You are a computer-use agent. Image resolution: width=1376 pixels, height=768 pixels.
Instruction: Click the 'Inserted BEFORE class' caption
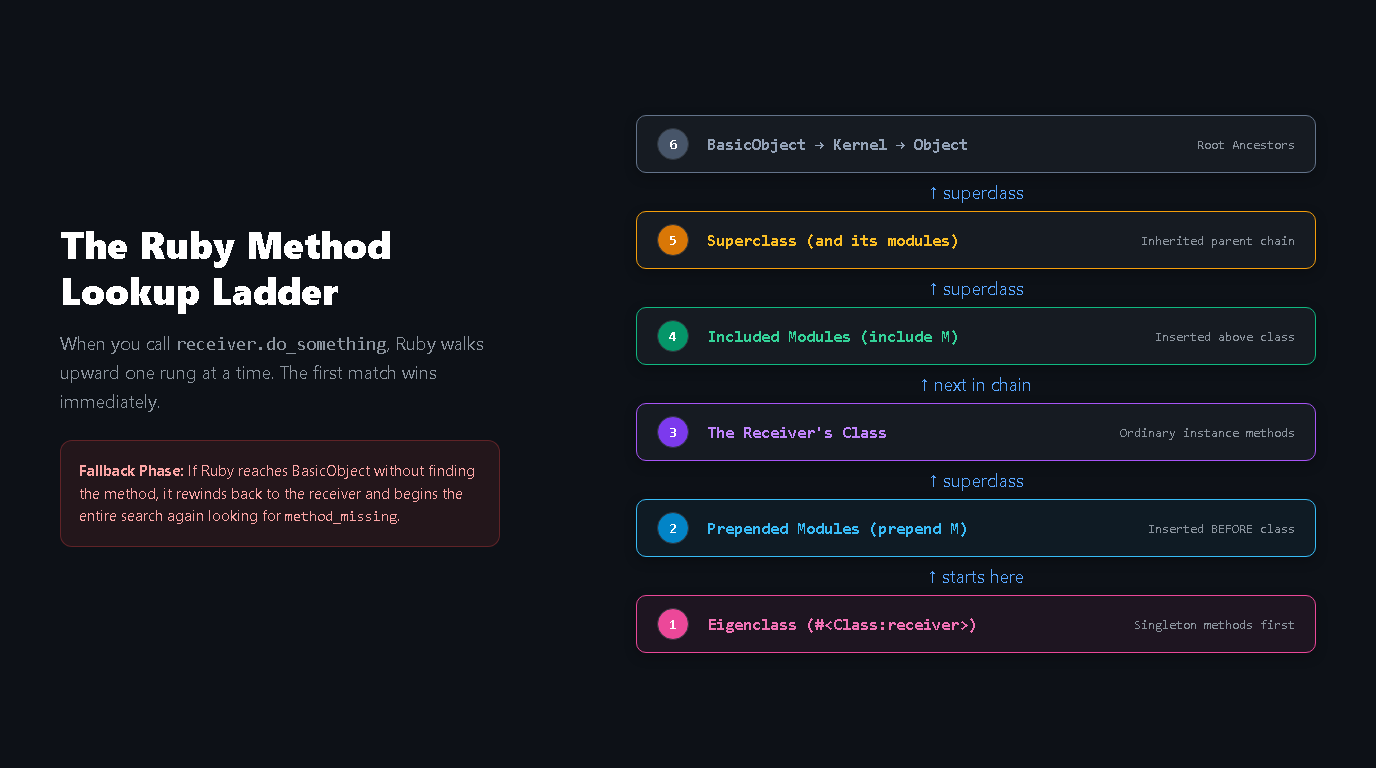click(x=1221, y=529)
